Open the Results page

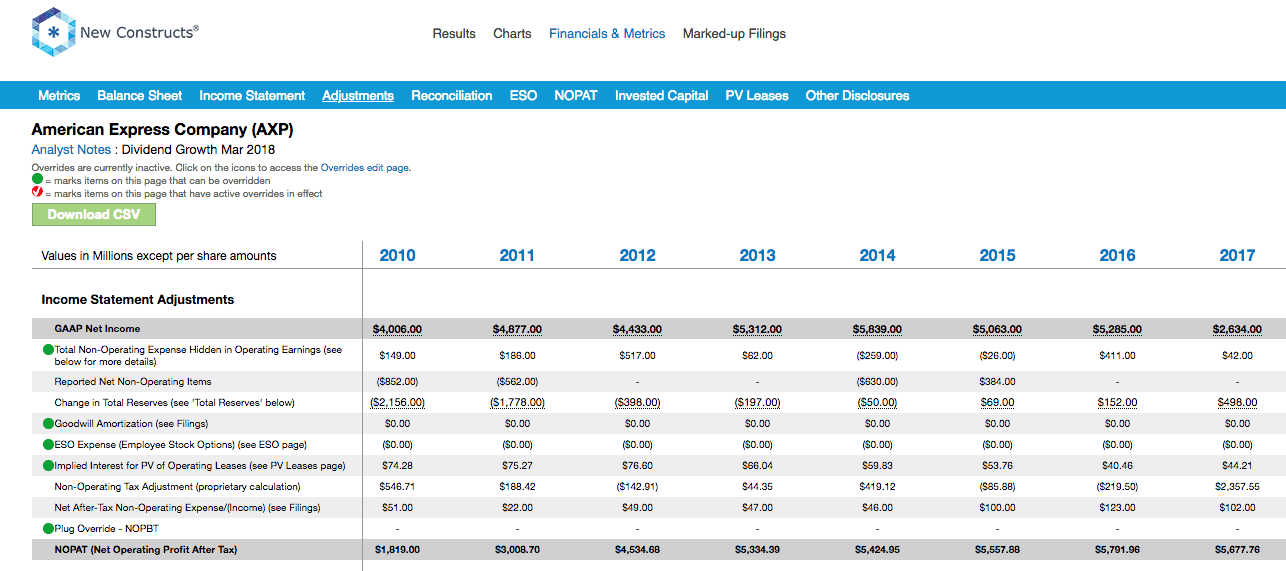pos(454,34)
